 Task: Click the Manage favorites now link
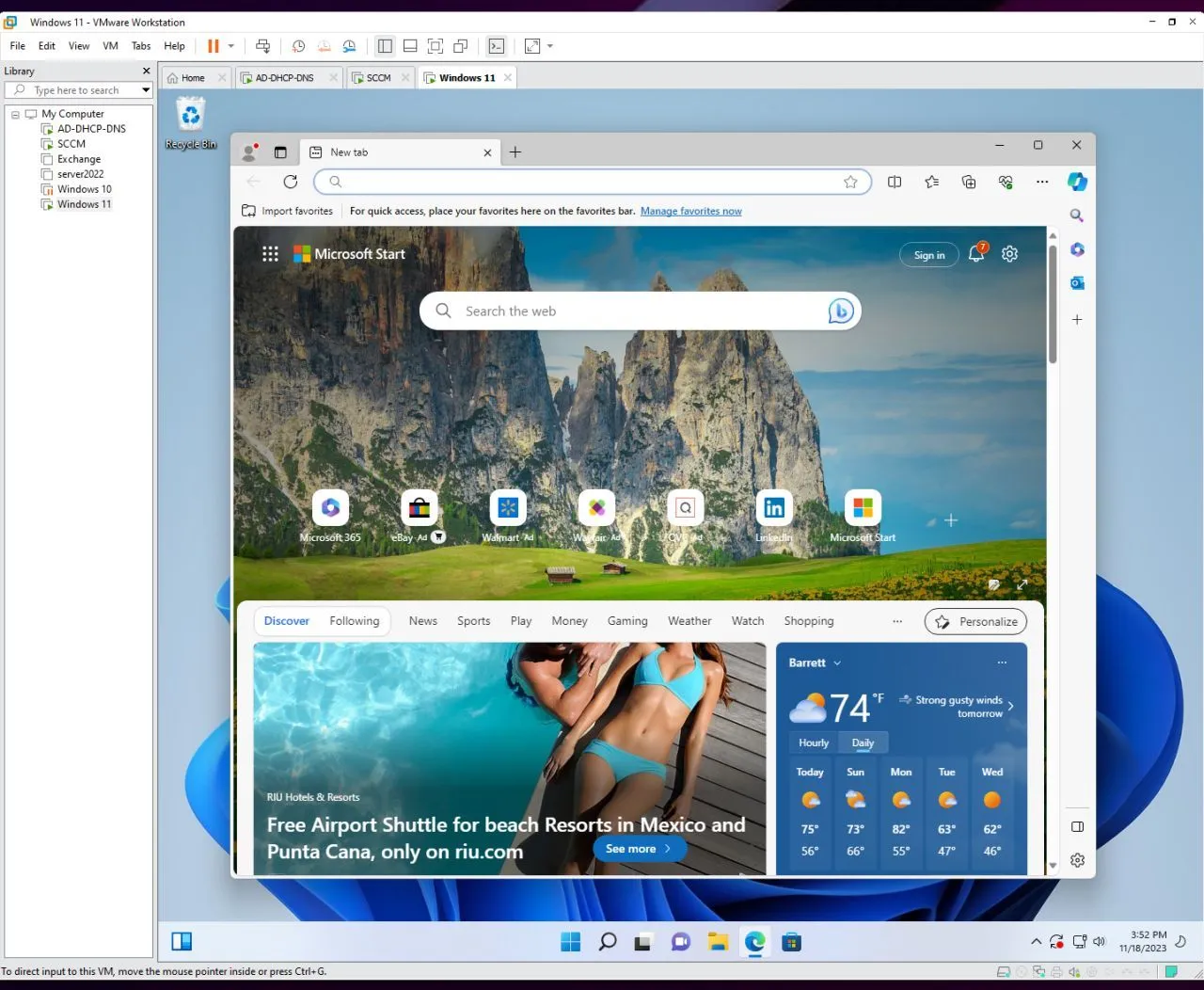[x=690, y=211]
